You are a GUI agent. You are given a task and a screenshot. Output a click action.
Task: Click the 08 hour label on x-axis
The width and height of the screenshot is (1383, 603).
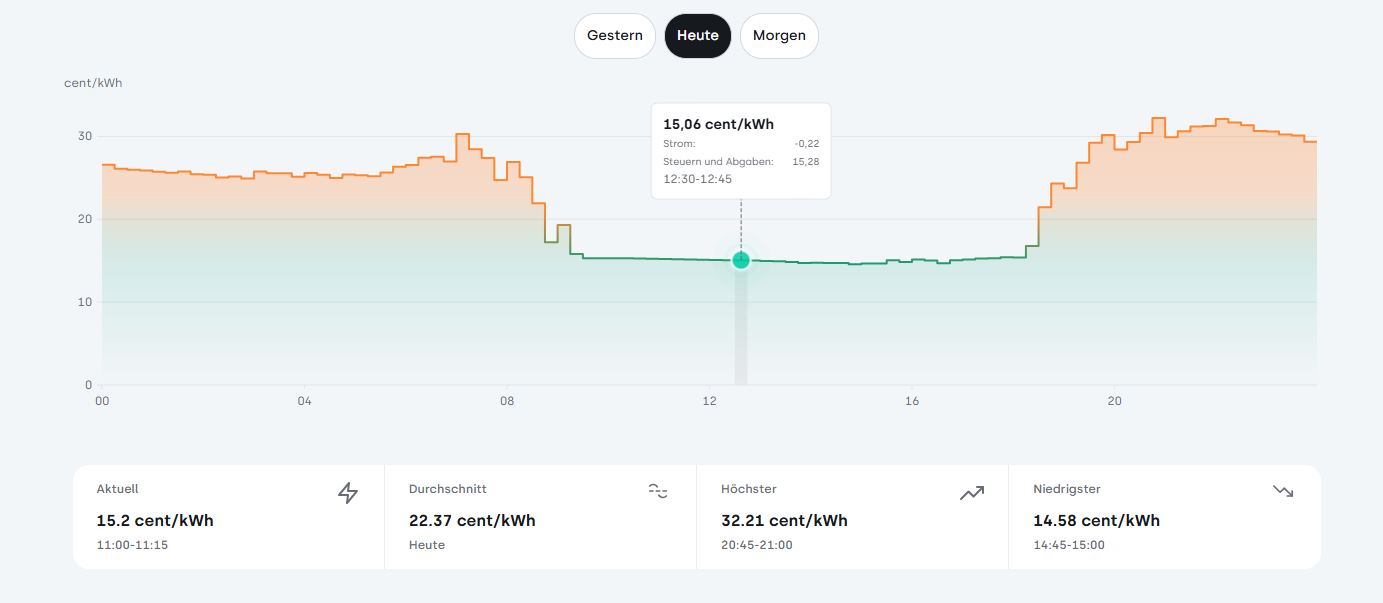[x=507, y=401]
